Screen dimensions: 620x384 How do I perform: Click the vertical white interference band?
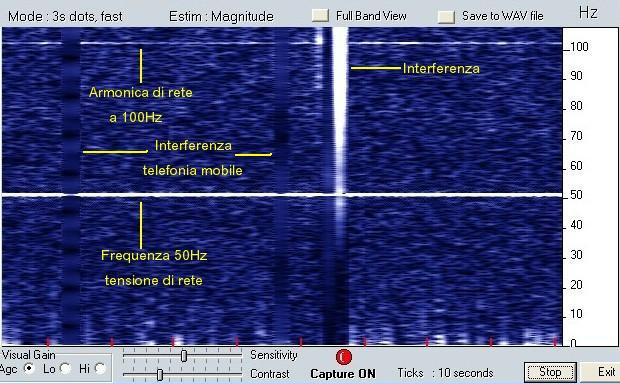click(340, 111)
